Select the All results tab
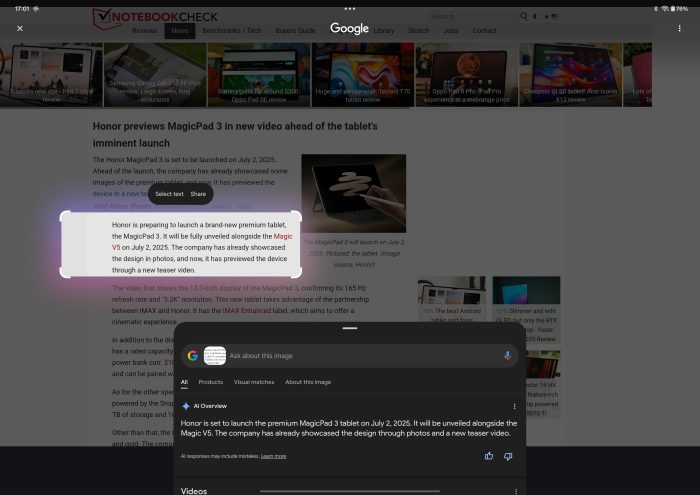Screen dimensions: 700x495 [184, 382]
